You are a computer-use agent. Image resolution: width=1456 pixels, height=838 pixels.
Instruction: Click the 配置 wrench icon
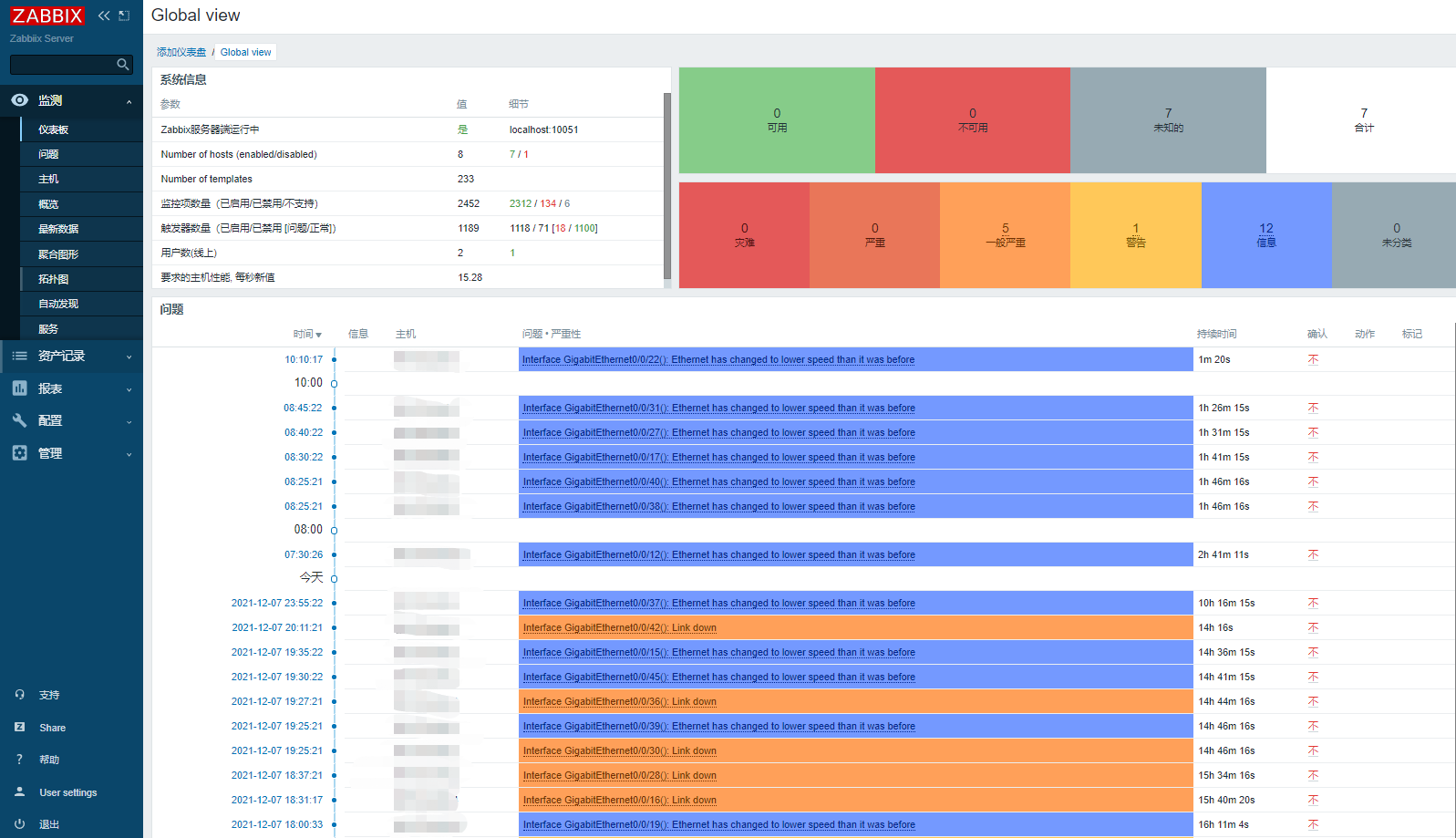click(19, 420)
